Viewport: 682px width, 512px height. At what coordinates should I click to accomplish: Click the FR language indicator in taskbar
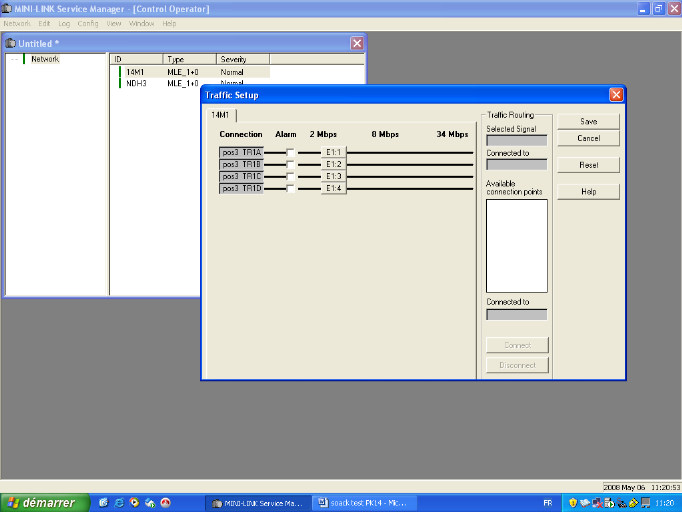tap(547, 502)
